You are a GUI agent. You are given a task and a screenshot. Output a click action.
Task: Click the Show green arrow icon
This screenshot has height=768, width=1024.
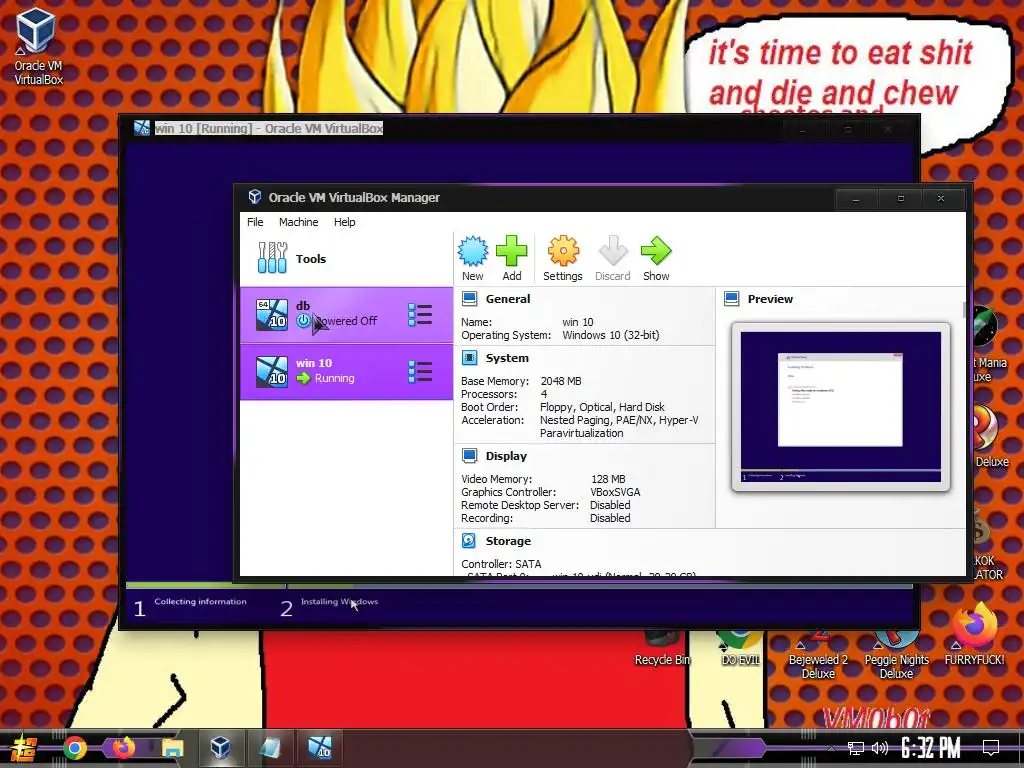(656, 259)
